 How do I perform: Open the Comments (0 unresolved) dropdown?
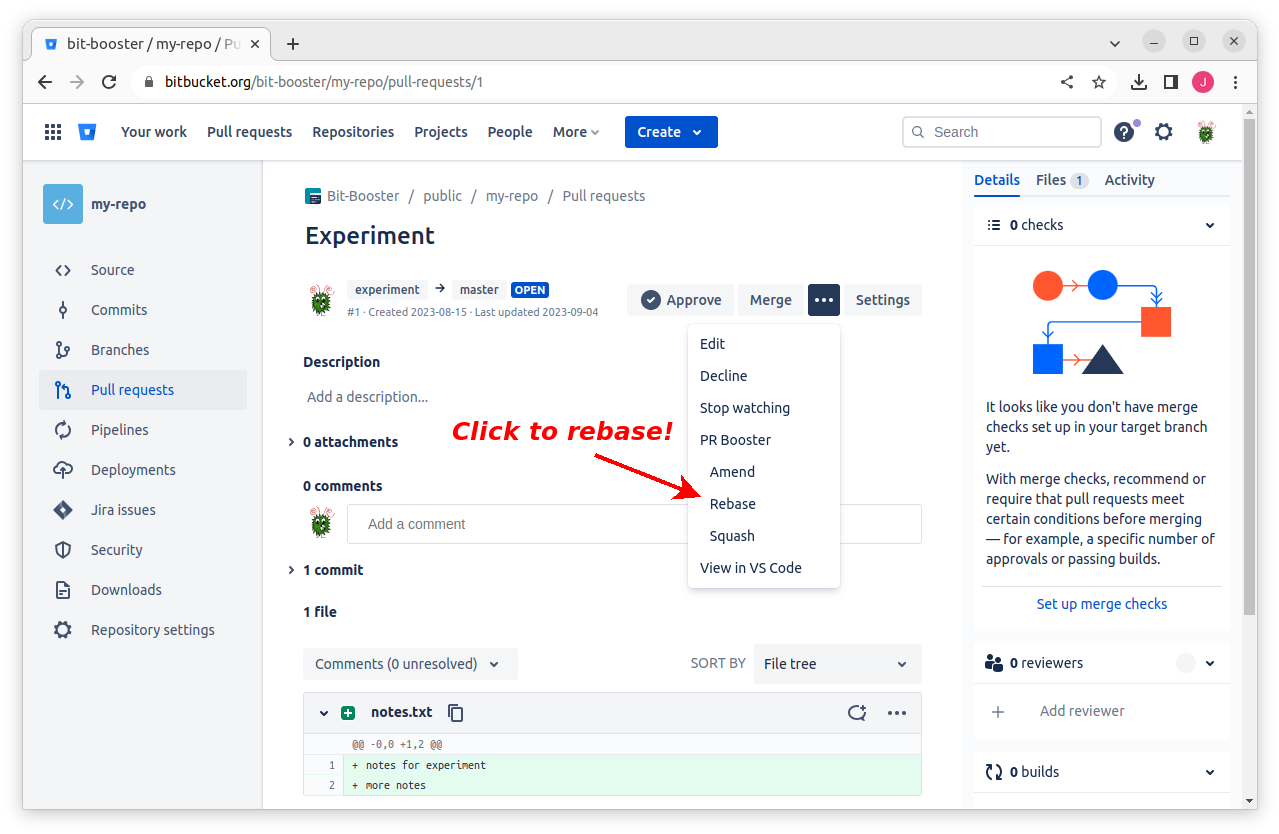410,664
